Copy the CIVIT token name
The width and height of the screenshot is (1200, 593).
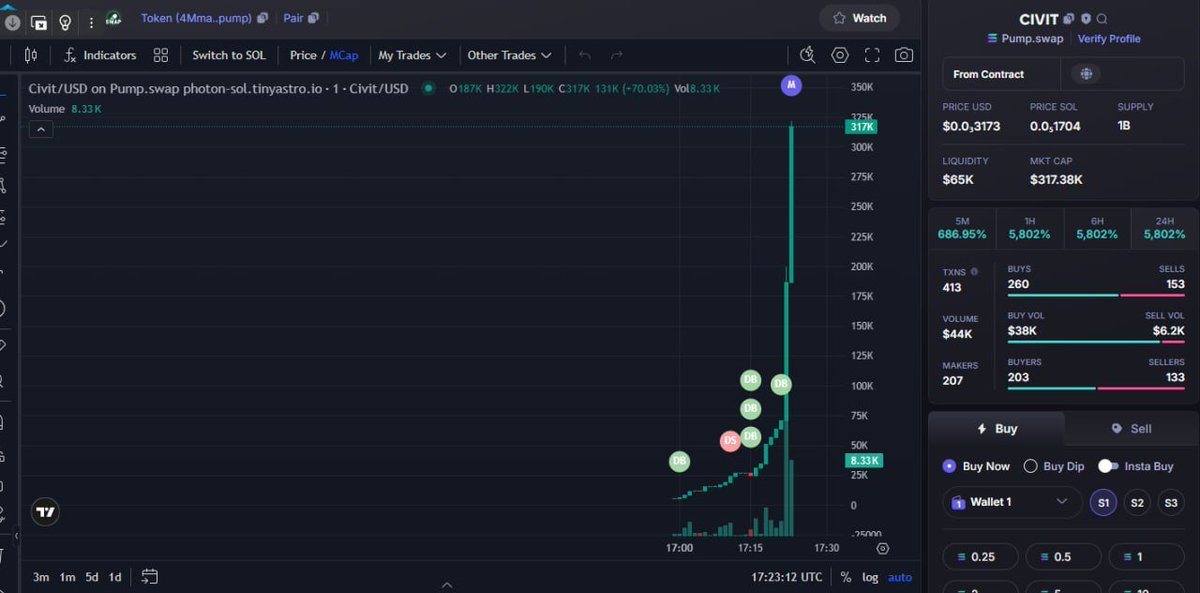(1069, 19)
